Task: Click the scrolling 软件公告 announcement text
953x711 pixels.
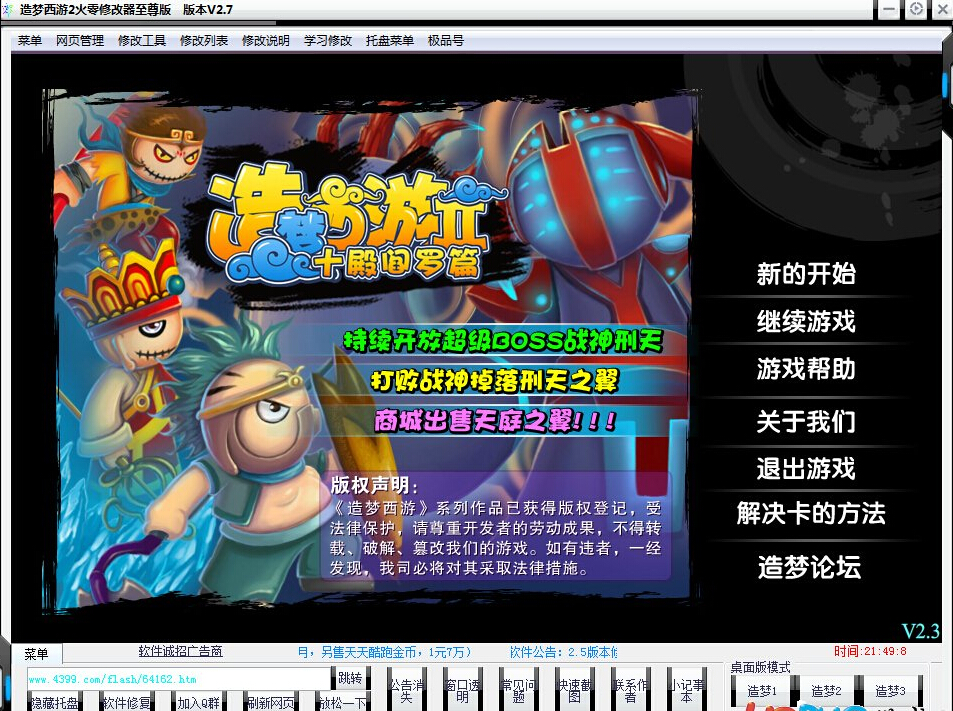Action: coord(563,652)
